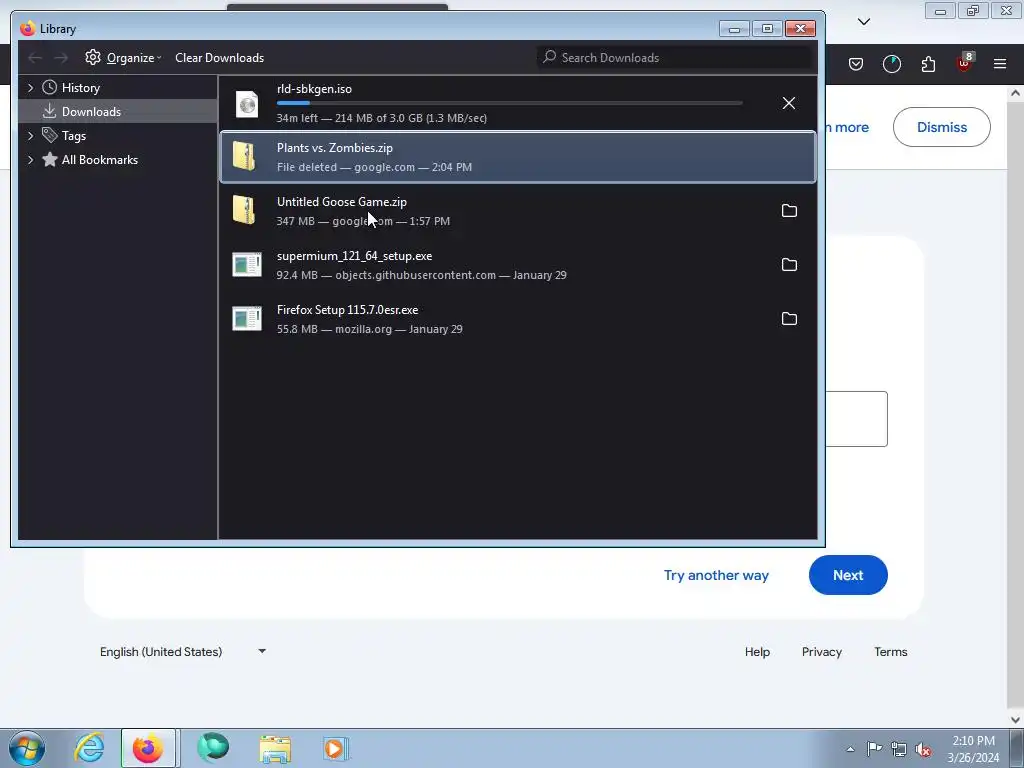Open the Windows Start orb
Viewport: 1024px width, 768px height.
(x=27, y=748)
